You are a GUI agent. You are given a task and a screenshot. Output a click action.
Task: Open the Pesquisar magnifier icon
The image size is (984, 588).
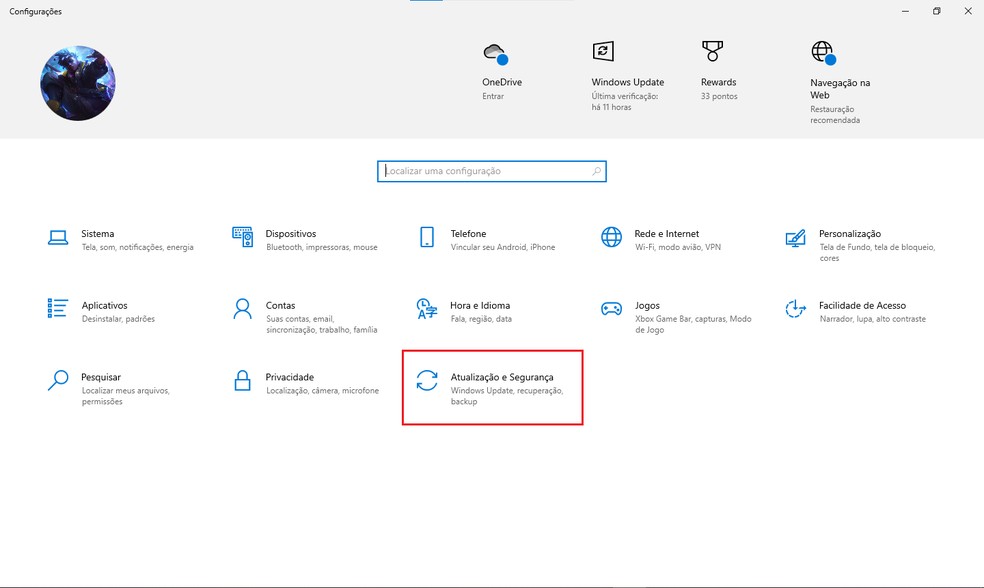tap(58, 380)
